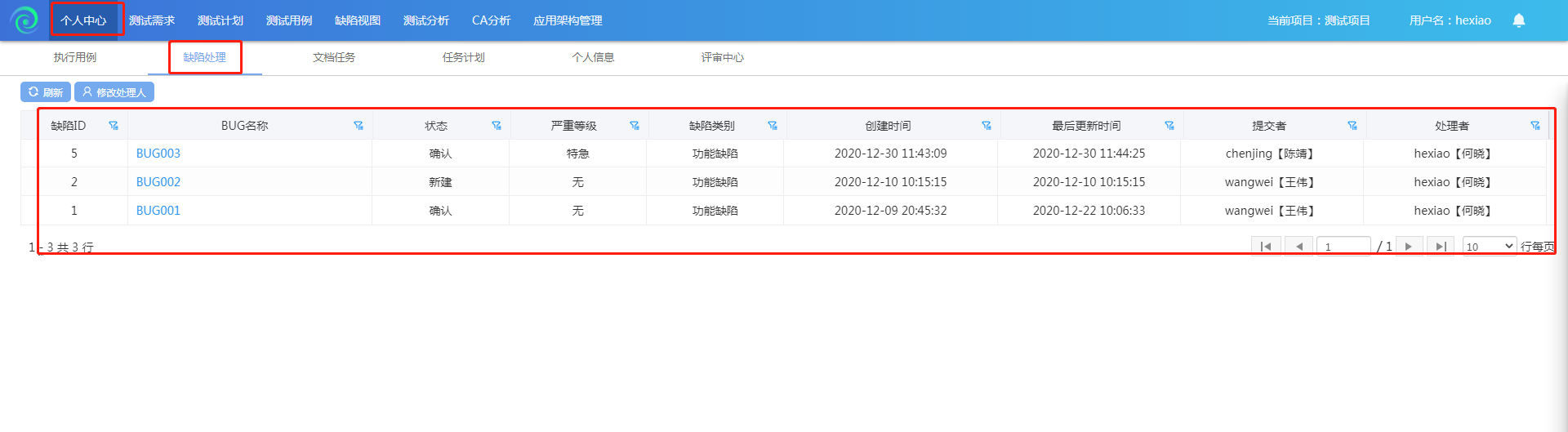
Task: Sort by 处理者 column header
Action: (1452, 126)
